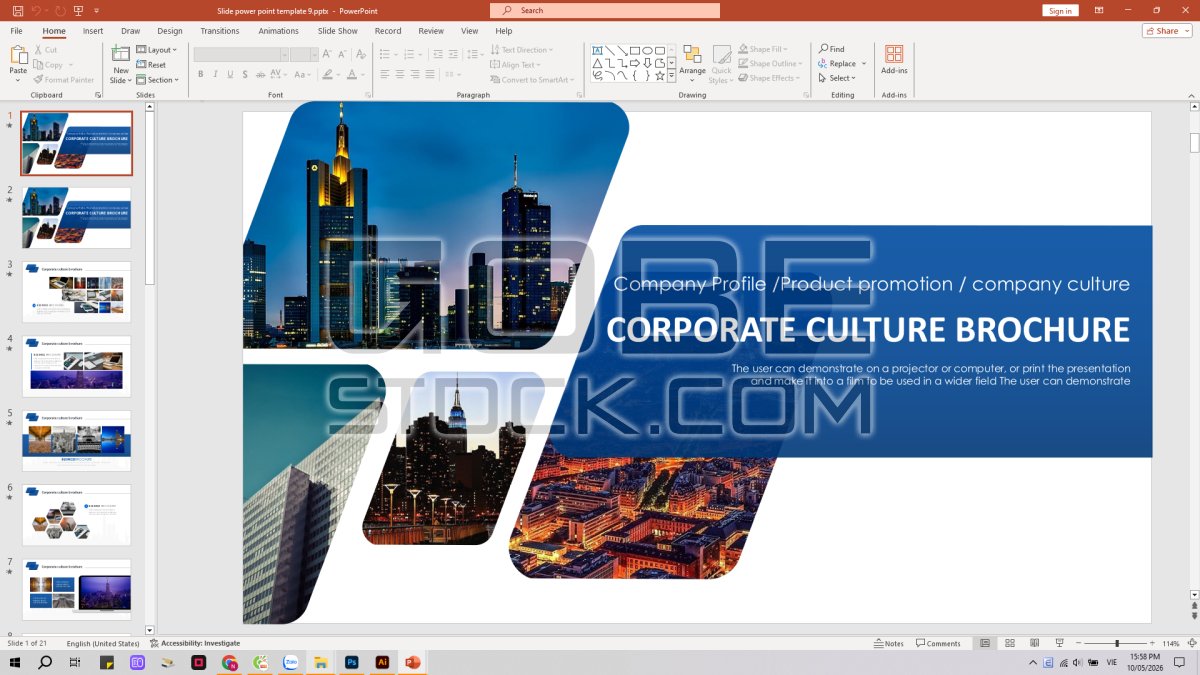Collapse the ribbon with chevron

1191,95
